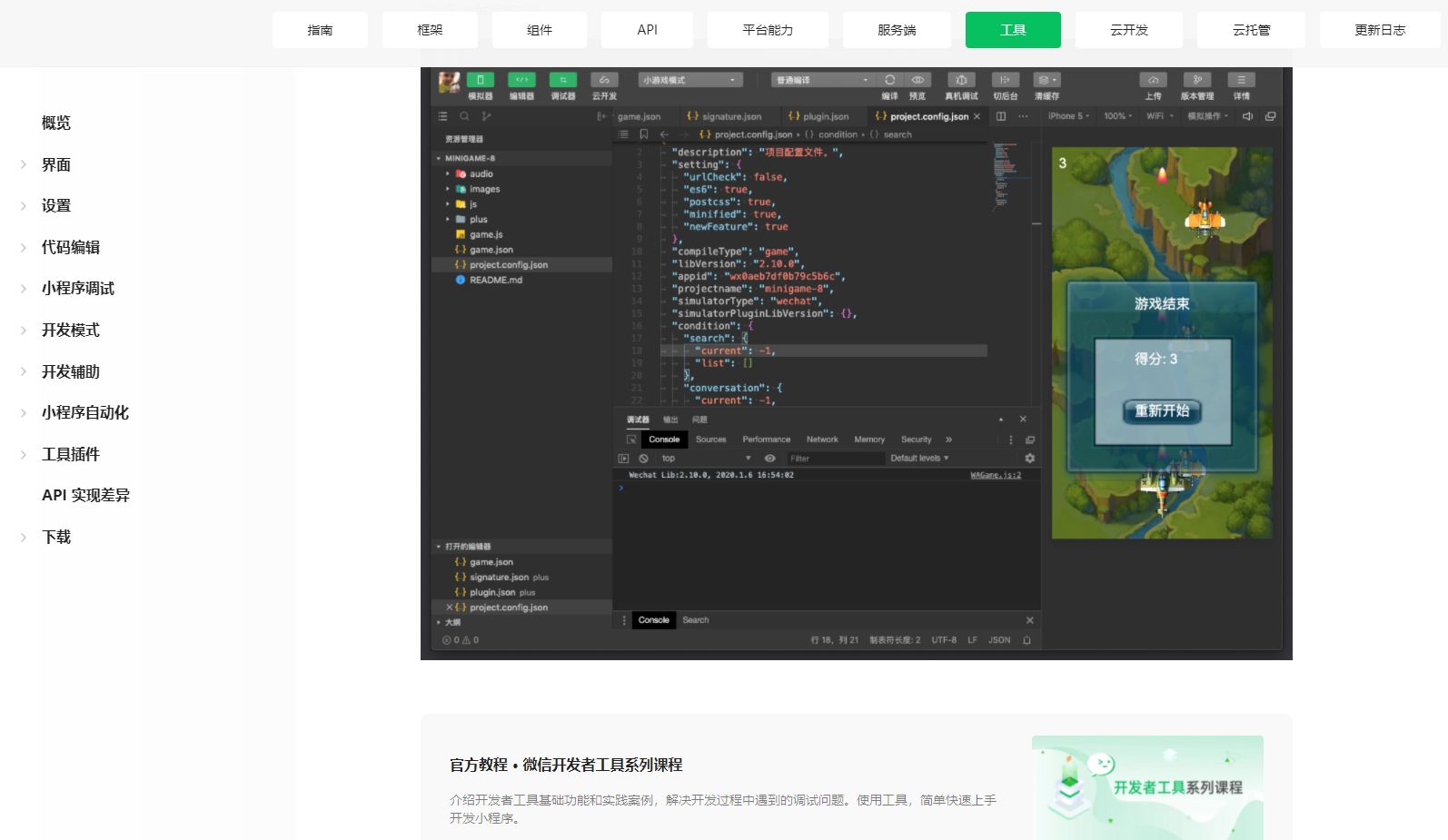Click the 清缓存 layers icon
The image size is (1448, 840).
coord(1046,80)
